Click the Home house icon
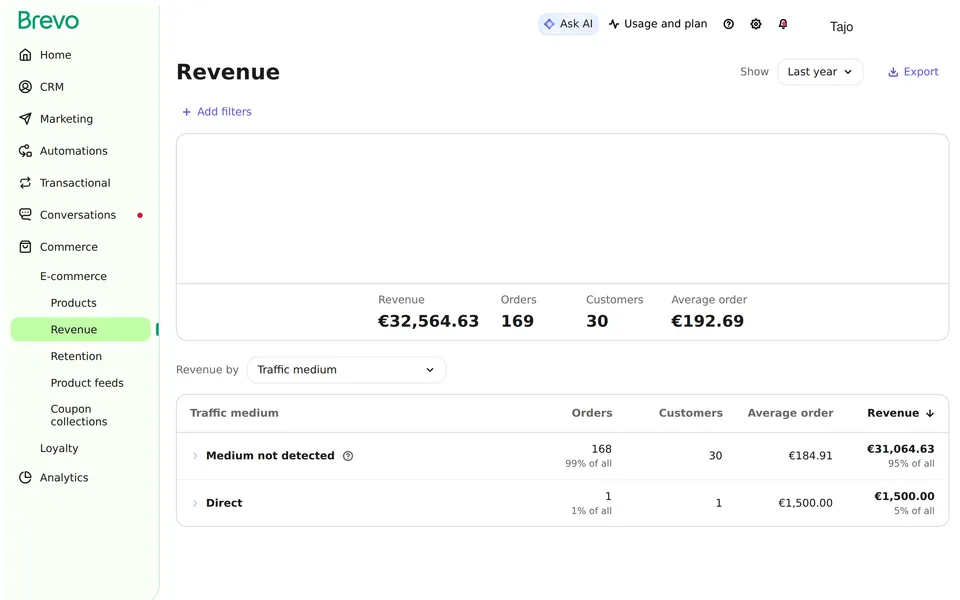Viewport: 960px width, 600px height. [x=25, y=55]
